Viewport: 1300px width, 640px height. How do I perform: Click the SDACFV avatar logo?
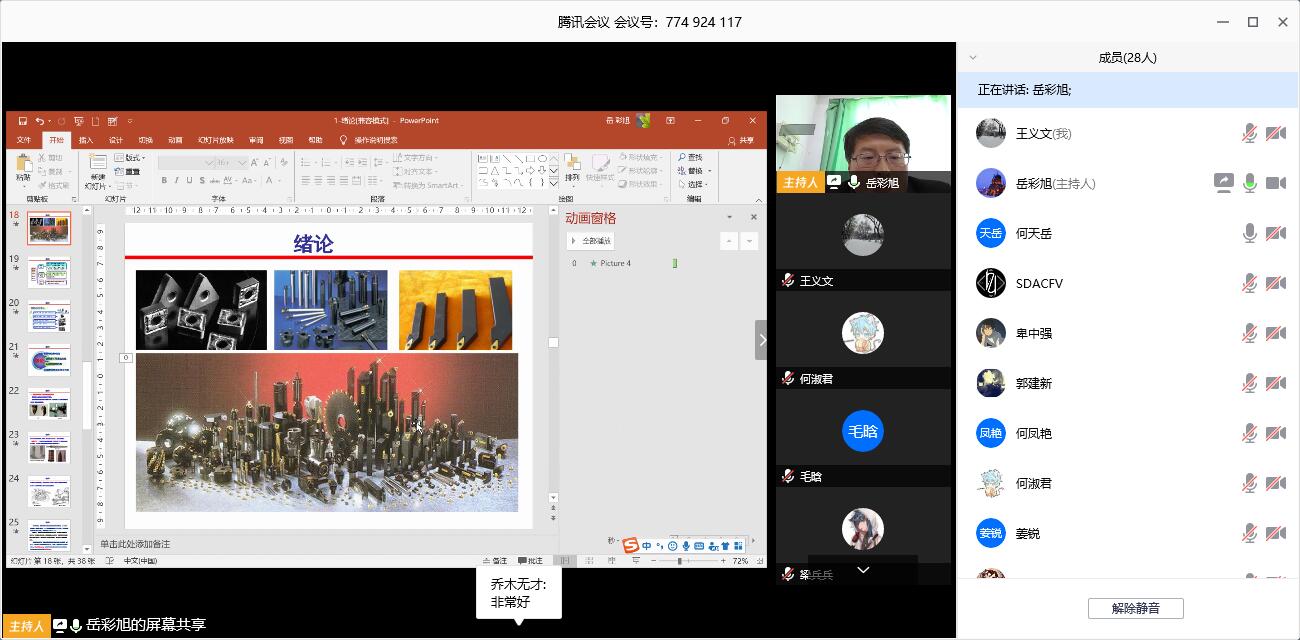pos(991,283)
